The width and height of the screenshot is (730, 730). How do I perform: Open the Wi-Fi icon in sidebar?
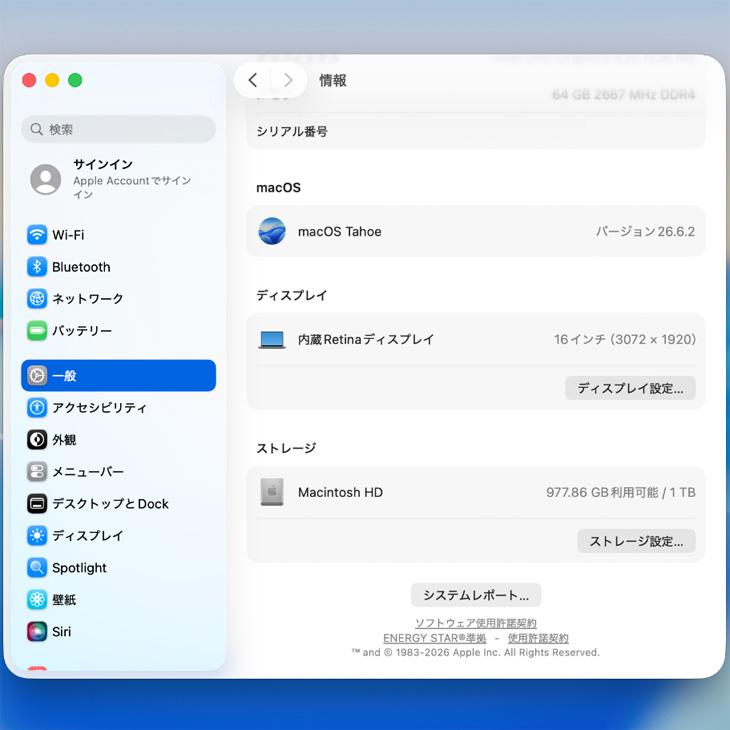[37, 235]
